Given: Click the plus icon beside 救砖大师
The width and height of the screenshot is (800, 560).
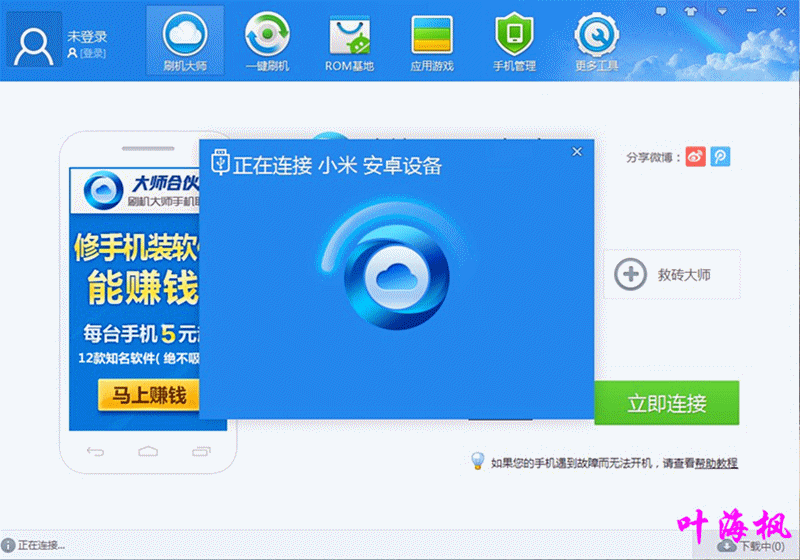Looking at the screenshot, I should [x=631, y=274].
